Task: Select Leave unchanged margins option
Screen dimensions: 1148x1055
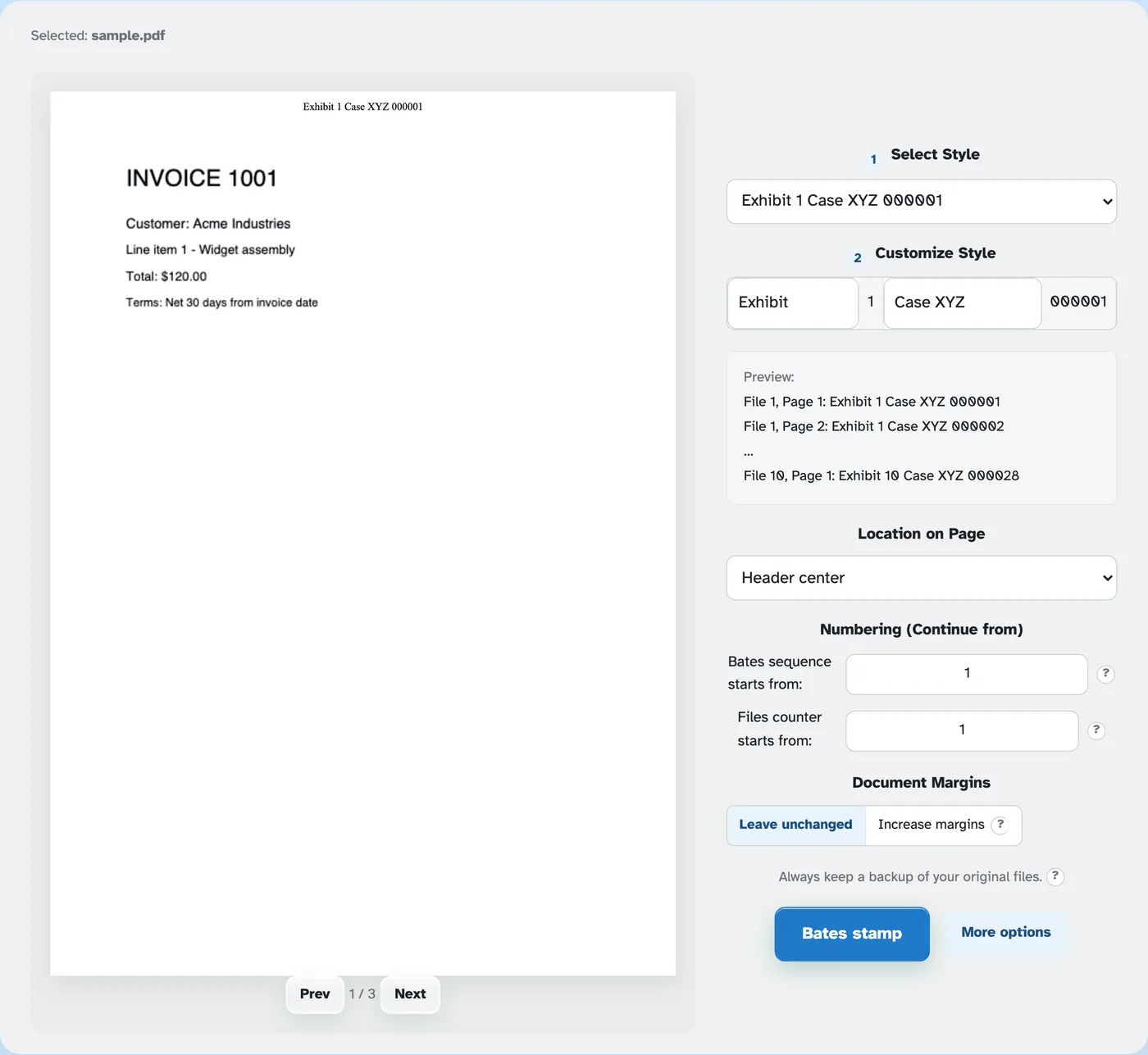Action: pos(795,825)
